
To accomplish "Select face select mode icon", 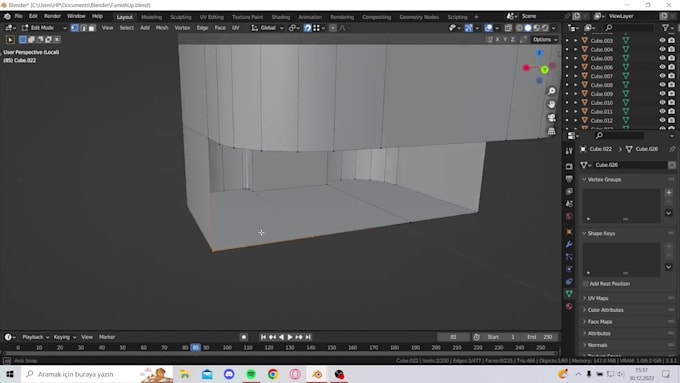I will click(x=92, y=28).
